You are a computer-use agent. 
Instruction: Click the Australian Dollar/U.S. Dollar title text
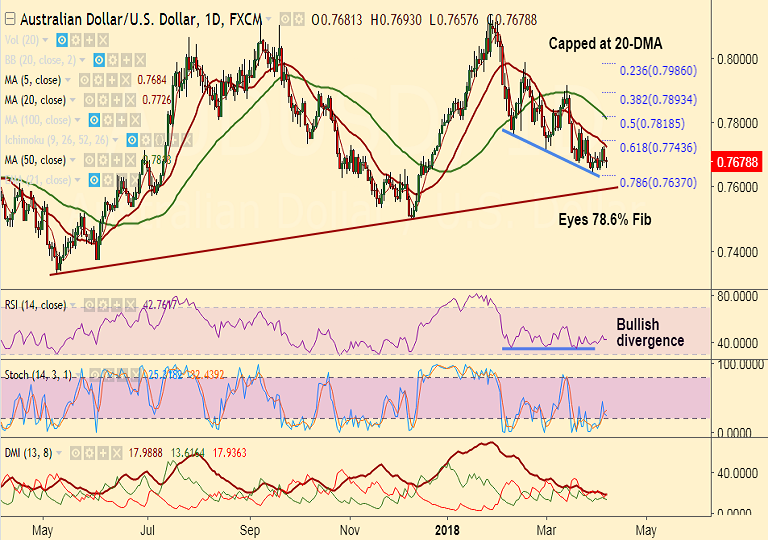coord(110,19)
